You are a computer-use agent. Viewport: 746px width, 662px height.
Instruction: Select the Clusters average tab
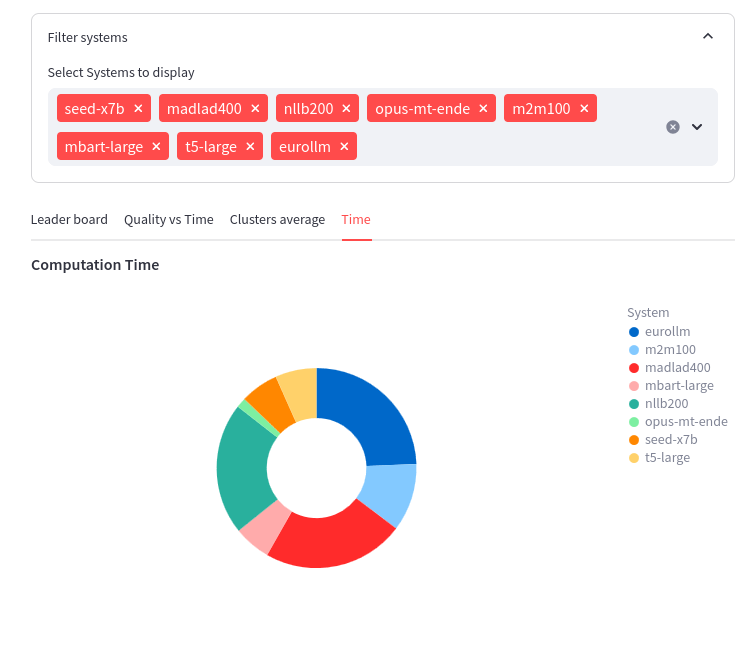pos(277,219)
